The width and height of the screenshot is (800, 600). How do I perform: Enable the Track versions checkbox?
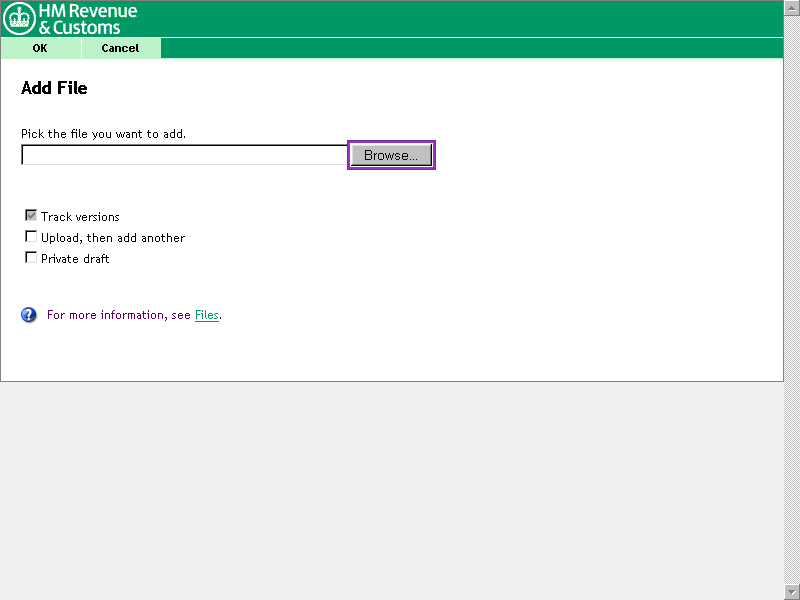(31, 216)
